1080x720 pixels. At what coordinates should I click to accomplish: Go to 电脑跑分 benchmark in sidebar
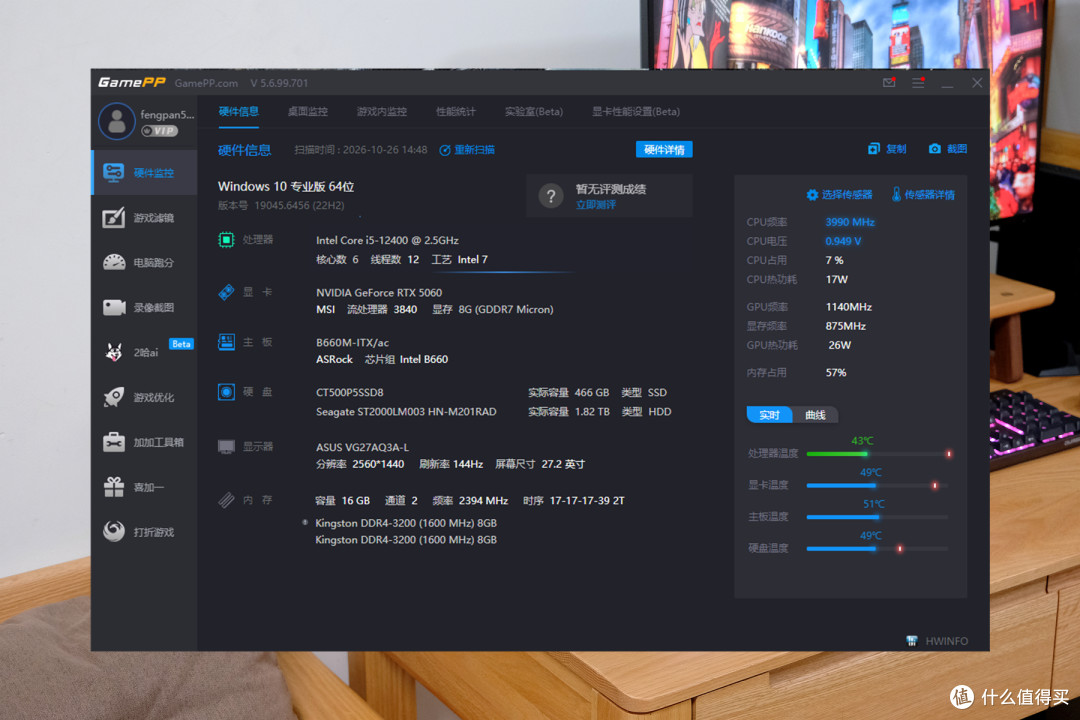tap(145, 263)
